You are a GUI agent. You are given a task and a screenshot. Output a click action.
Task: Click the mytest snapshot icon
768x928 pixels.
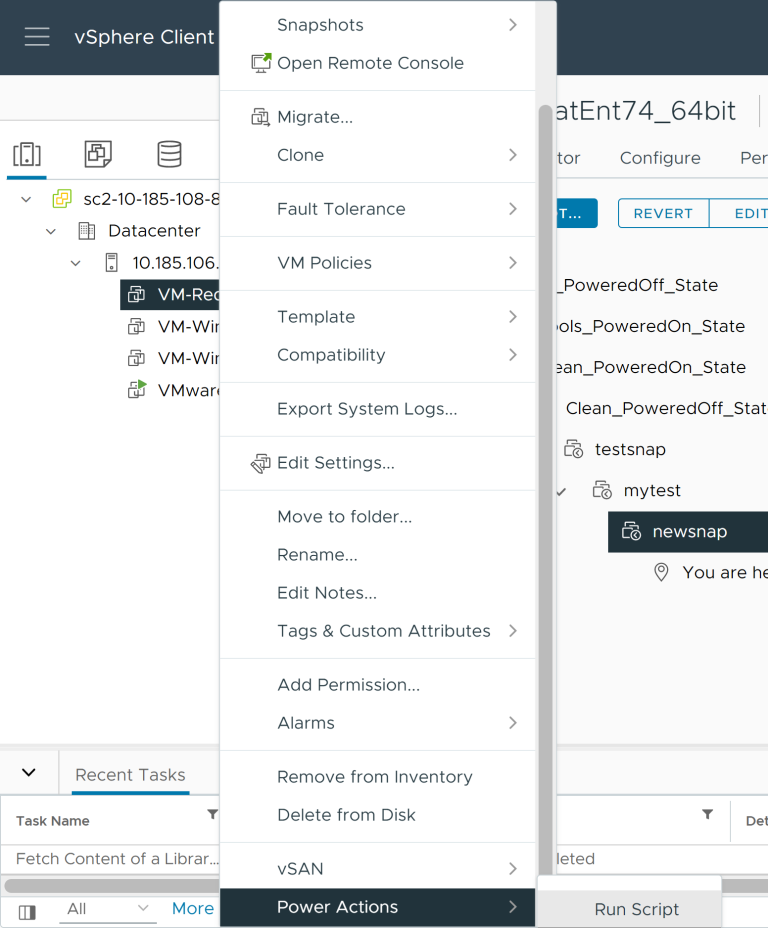(602, 490)
